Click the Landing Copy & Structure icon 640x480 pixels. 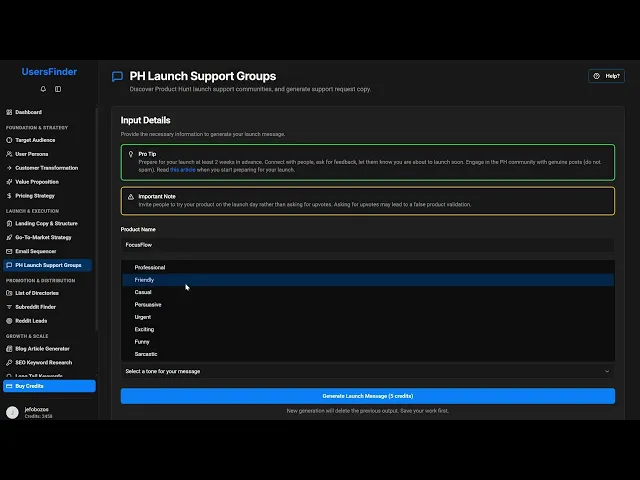(x=9, y=224)
